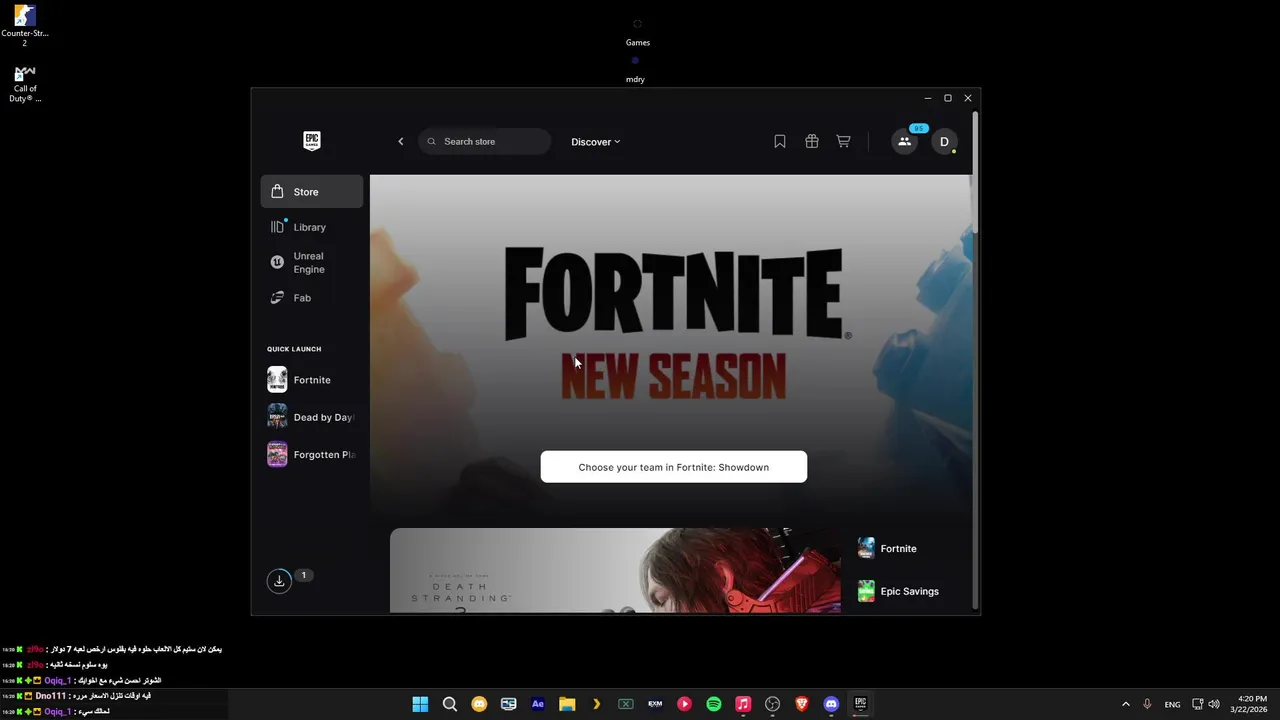Screen dimensions: 1280x720
Task: Open EXM app from the taskbar
Action: coord(655,704)
